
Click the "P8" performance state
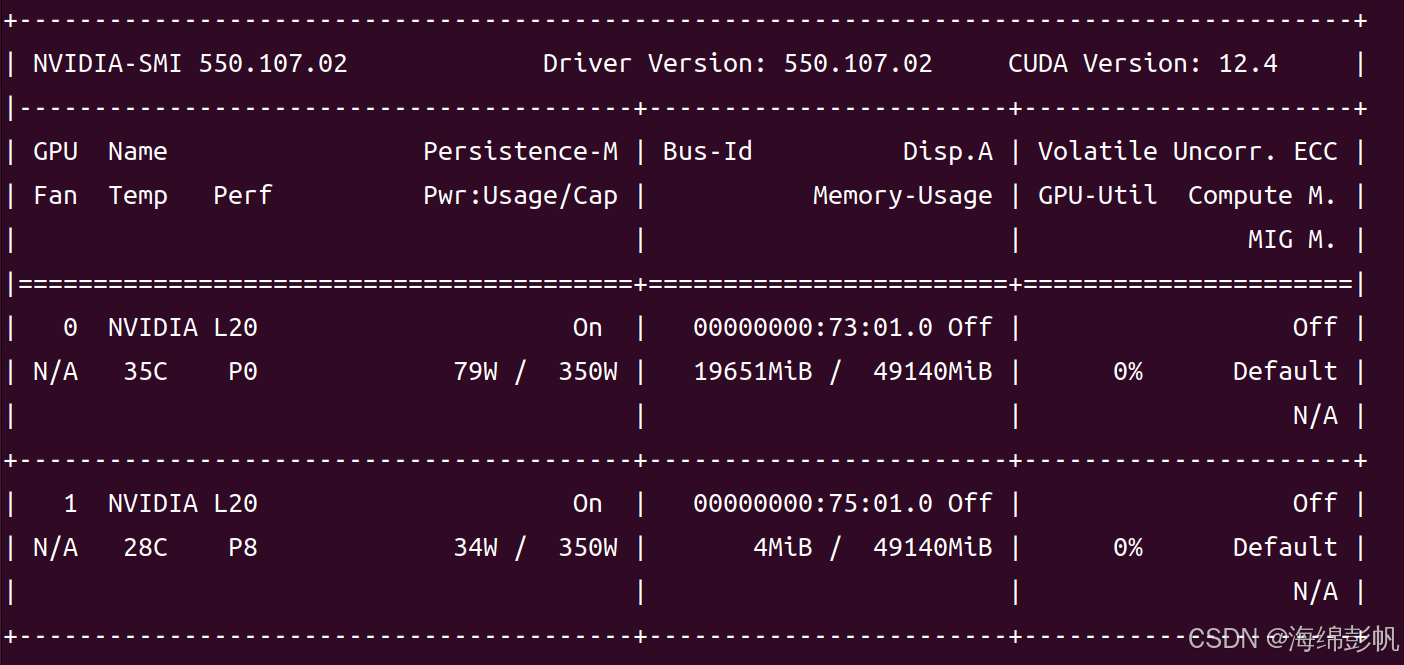[x=242, y=548]
